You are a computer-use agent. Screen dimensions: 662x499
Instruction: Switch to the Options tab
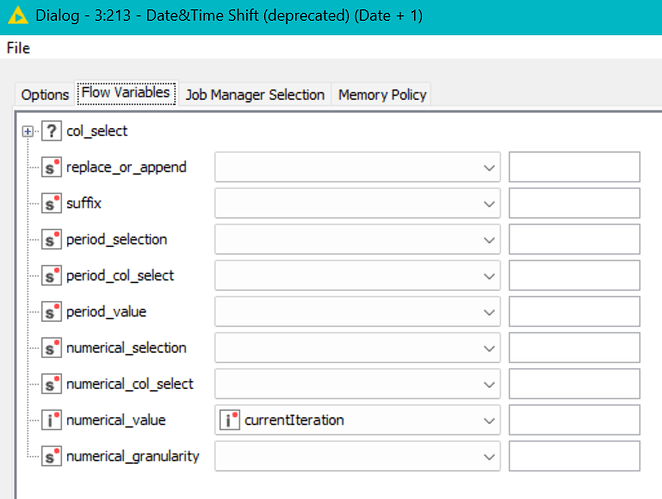[45, 95]
